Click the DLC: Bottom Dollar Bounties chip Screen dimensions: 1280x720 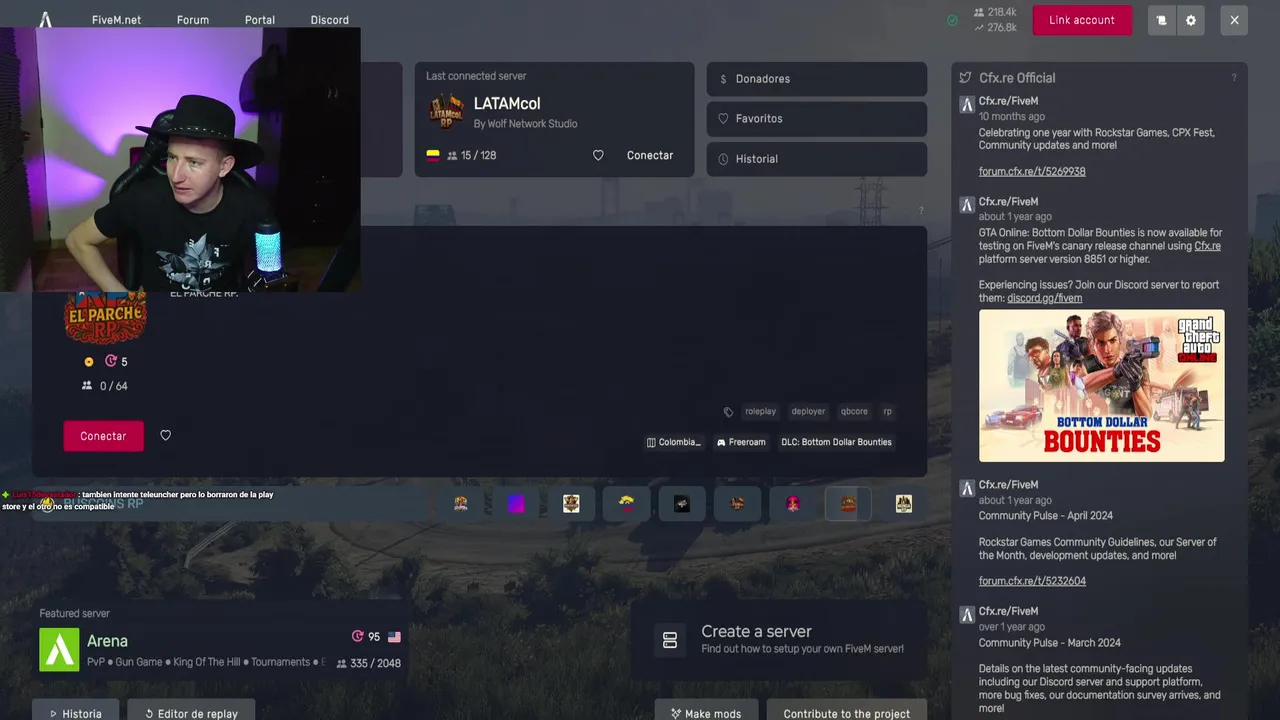[836, 442]
